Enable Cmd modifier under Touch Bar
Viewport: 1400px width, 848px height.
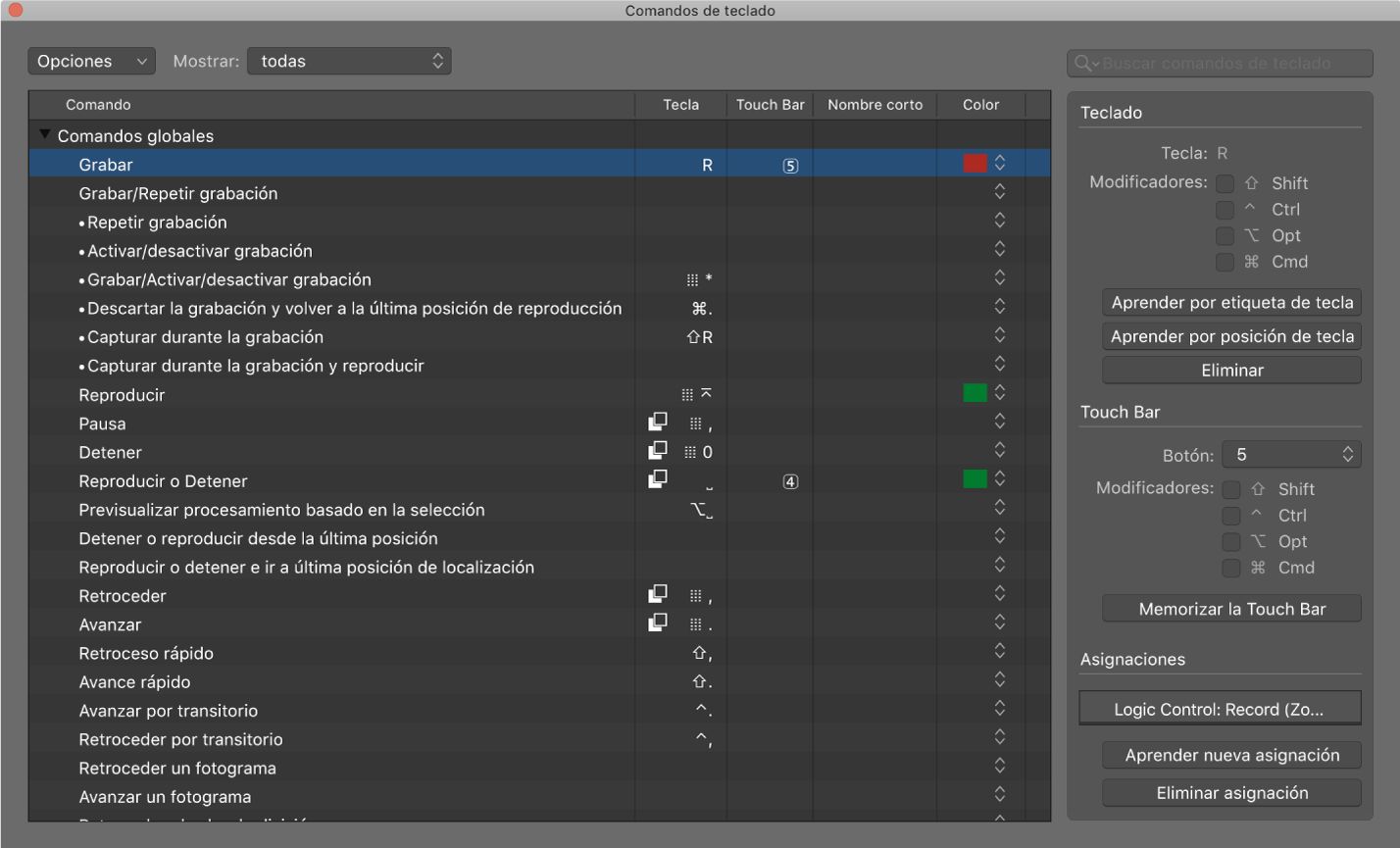click(x=1231, y=568)
